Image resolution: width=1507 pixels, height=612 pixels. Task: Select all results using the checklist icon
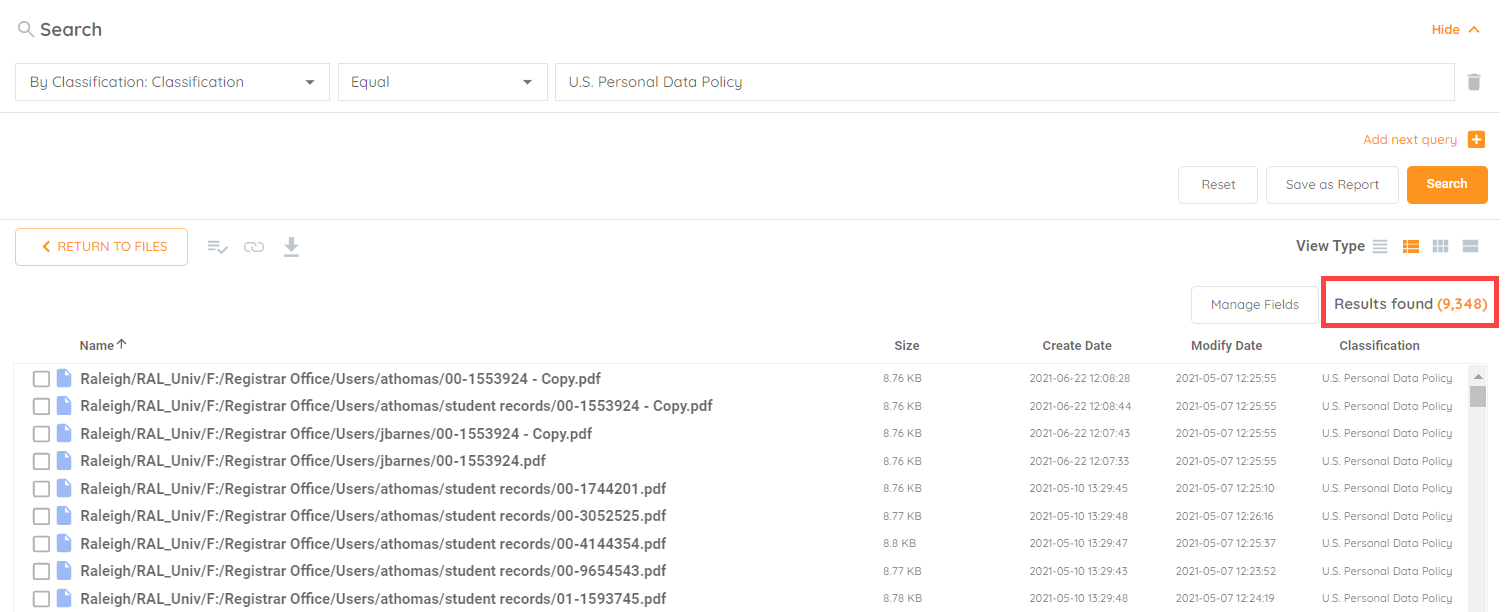pyautogui.click(x=217, y=246)
